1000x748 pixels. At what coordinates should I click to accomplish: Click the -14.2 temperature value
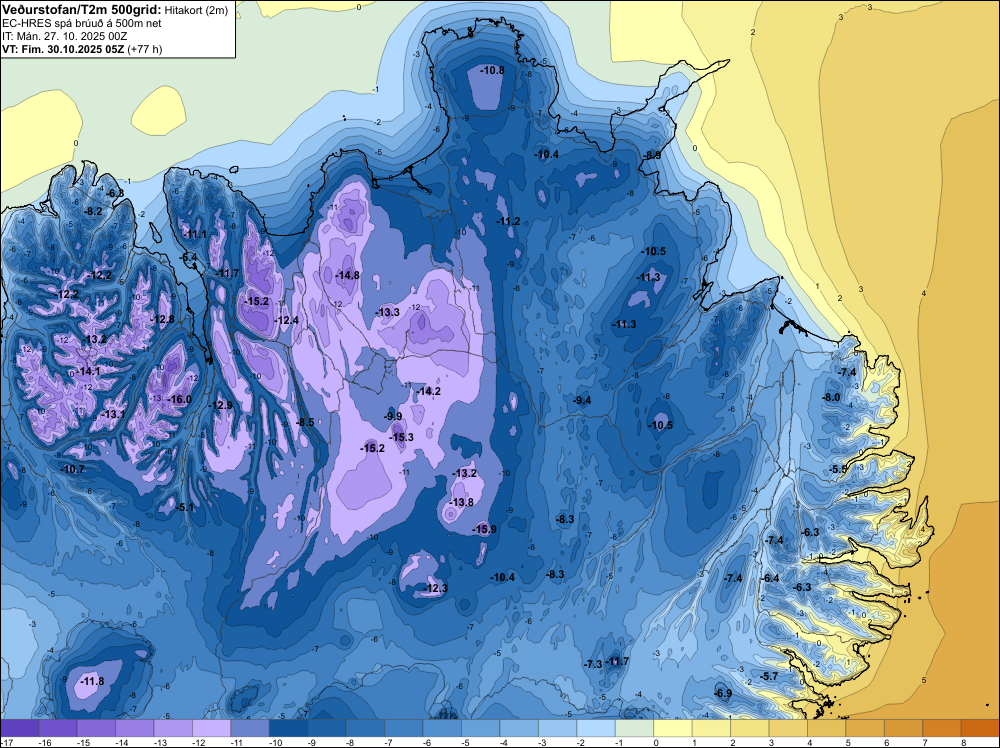coord(429,391)
